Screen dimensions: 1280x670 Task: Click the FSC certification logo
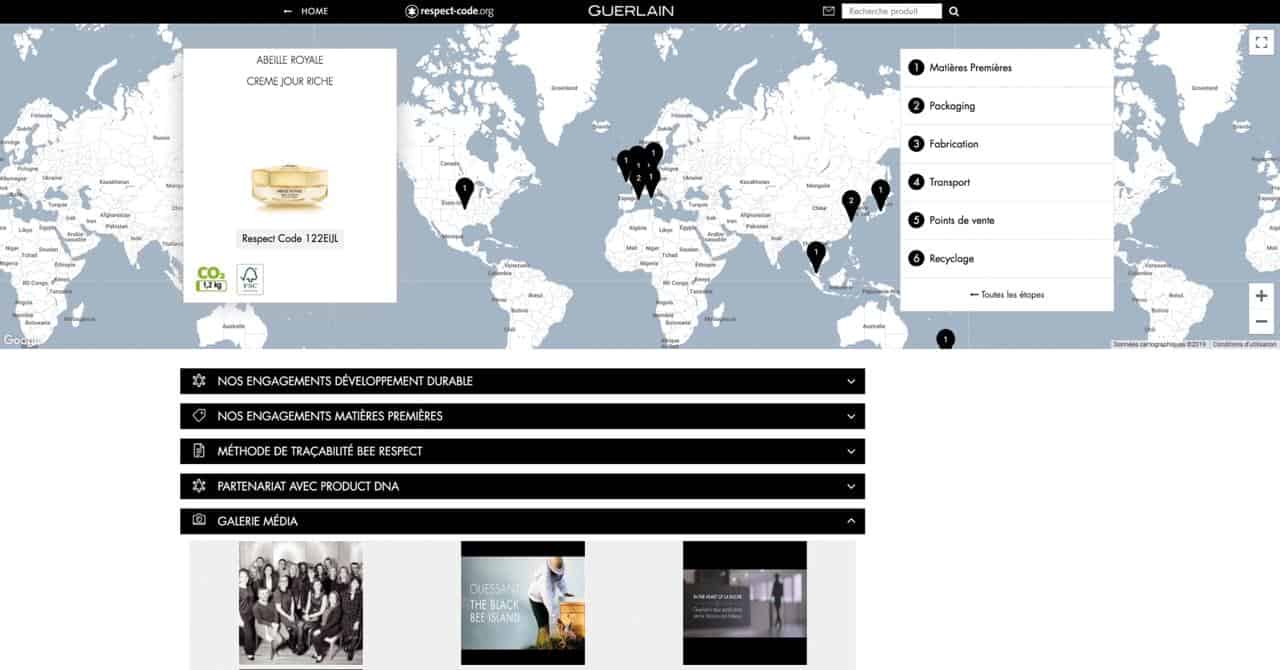pos(250,279)
